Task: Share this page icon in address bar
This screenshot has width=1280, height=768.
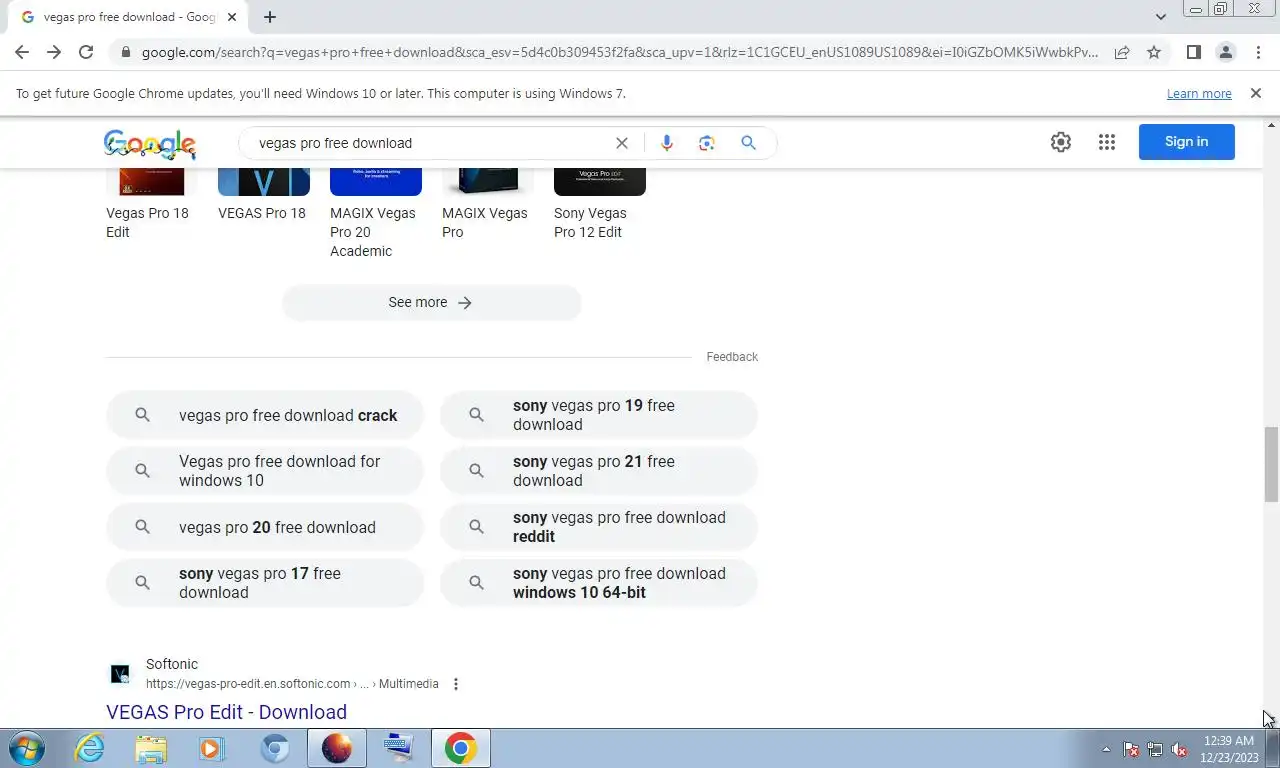Action: click(x=1122, y=52)
